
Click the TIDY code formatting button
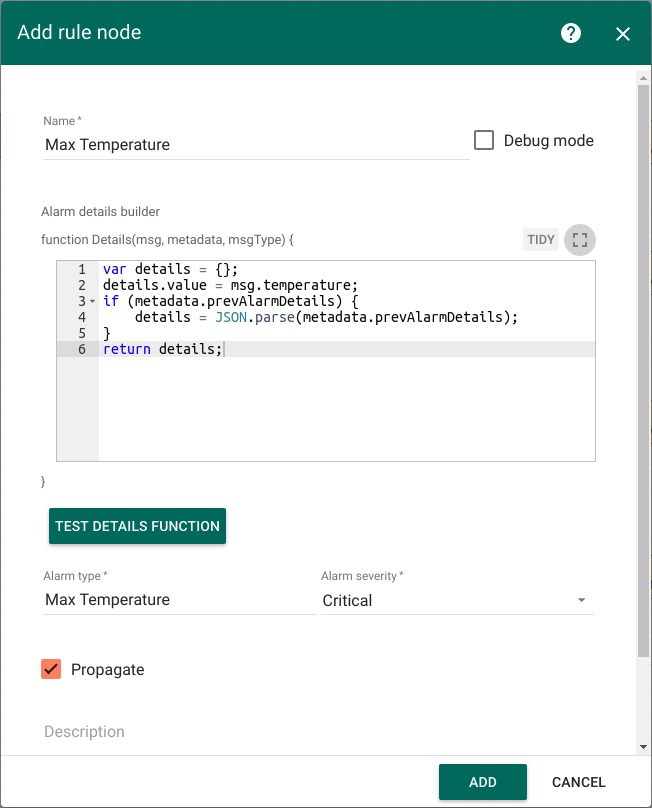pyautogui.click(x=541, y=240)
